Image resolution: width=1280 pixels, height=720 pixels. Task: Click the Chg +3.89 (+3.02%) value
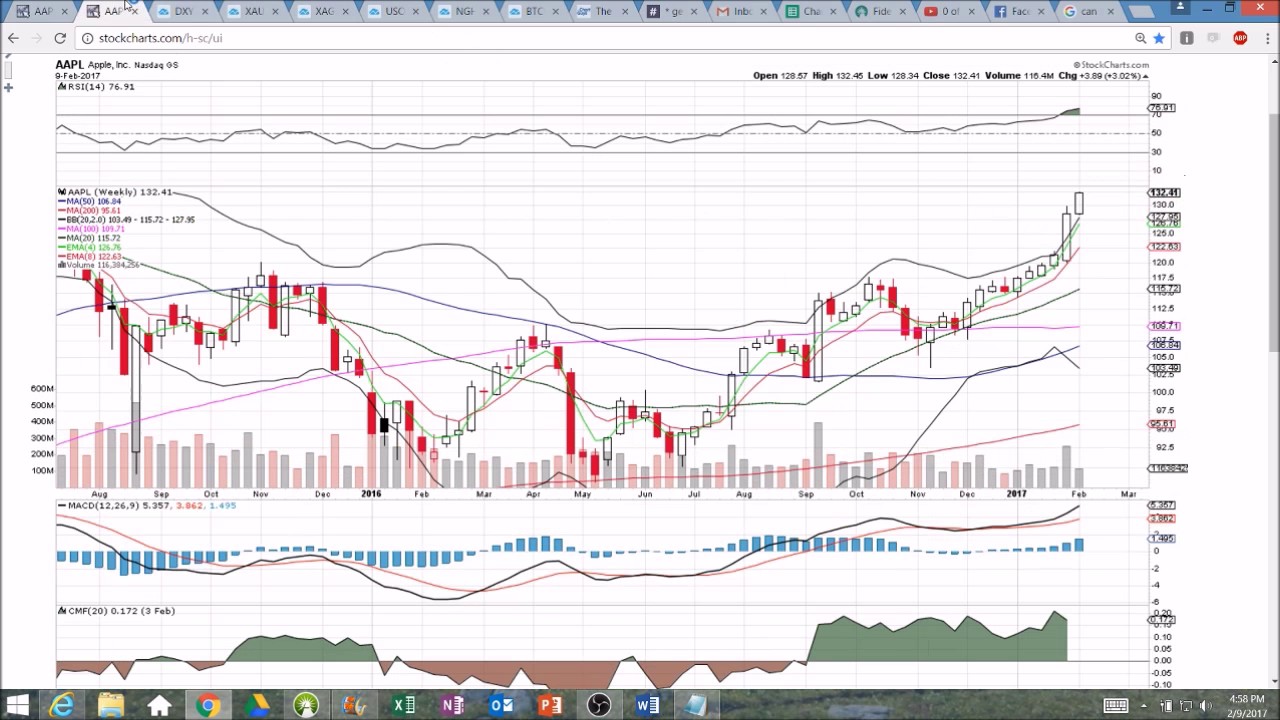pos(1104,76)
